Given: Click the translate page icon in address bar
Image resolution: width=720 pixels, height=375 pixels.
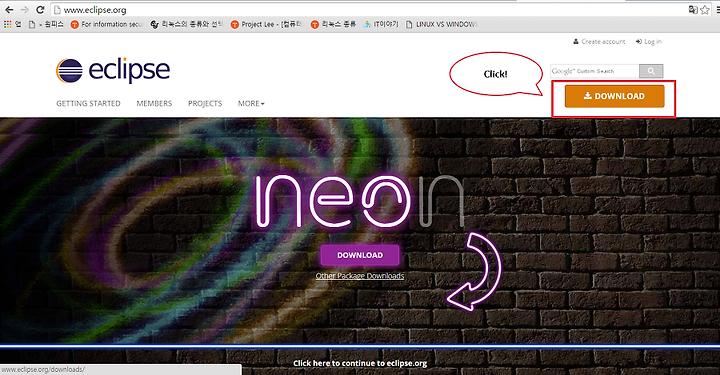Looking at the screenshot, I should pyautogui.click(x=693, y=10).
